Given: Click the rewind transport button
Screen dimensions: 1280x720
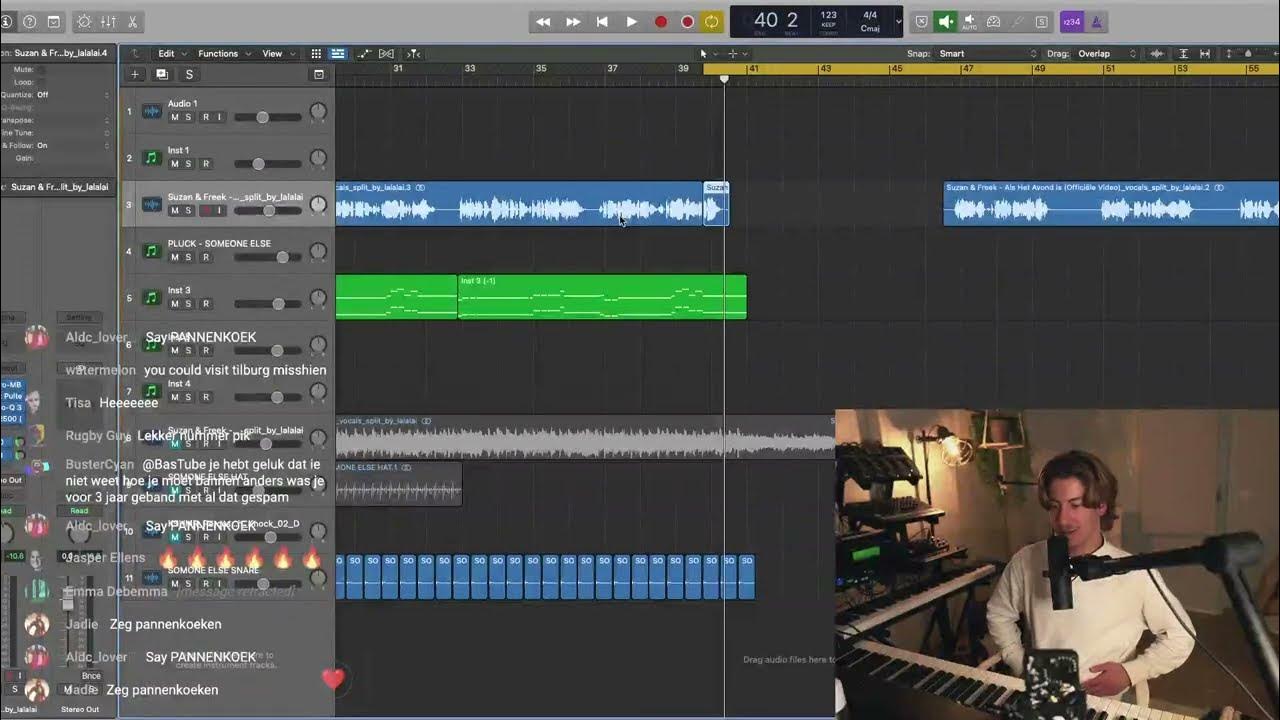Looking at the screenshot, I should (x=543, y=21).
